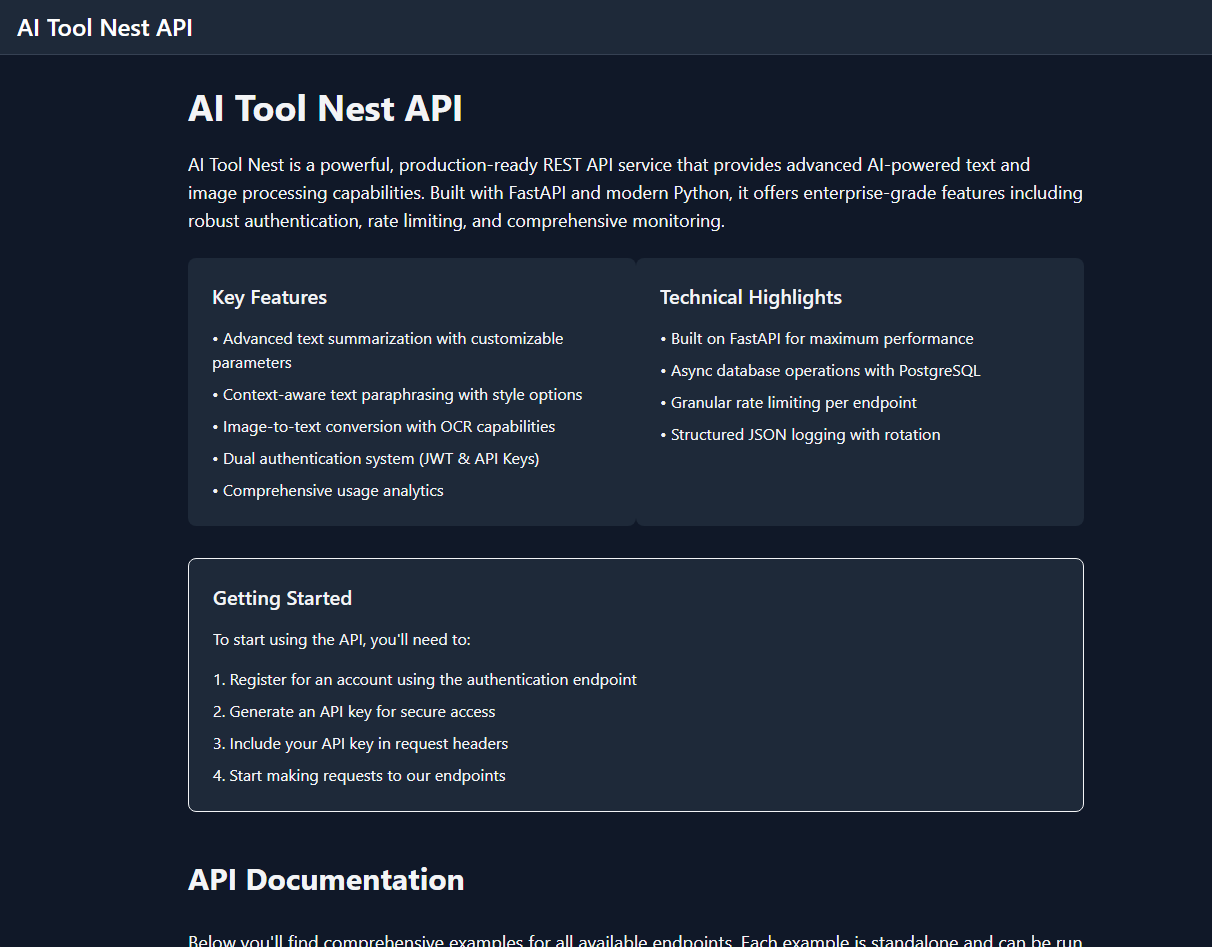Select step two about generating an API key

tap(354, 711)
